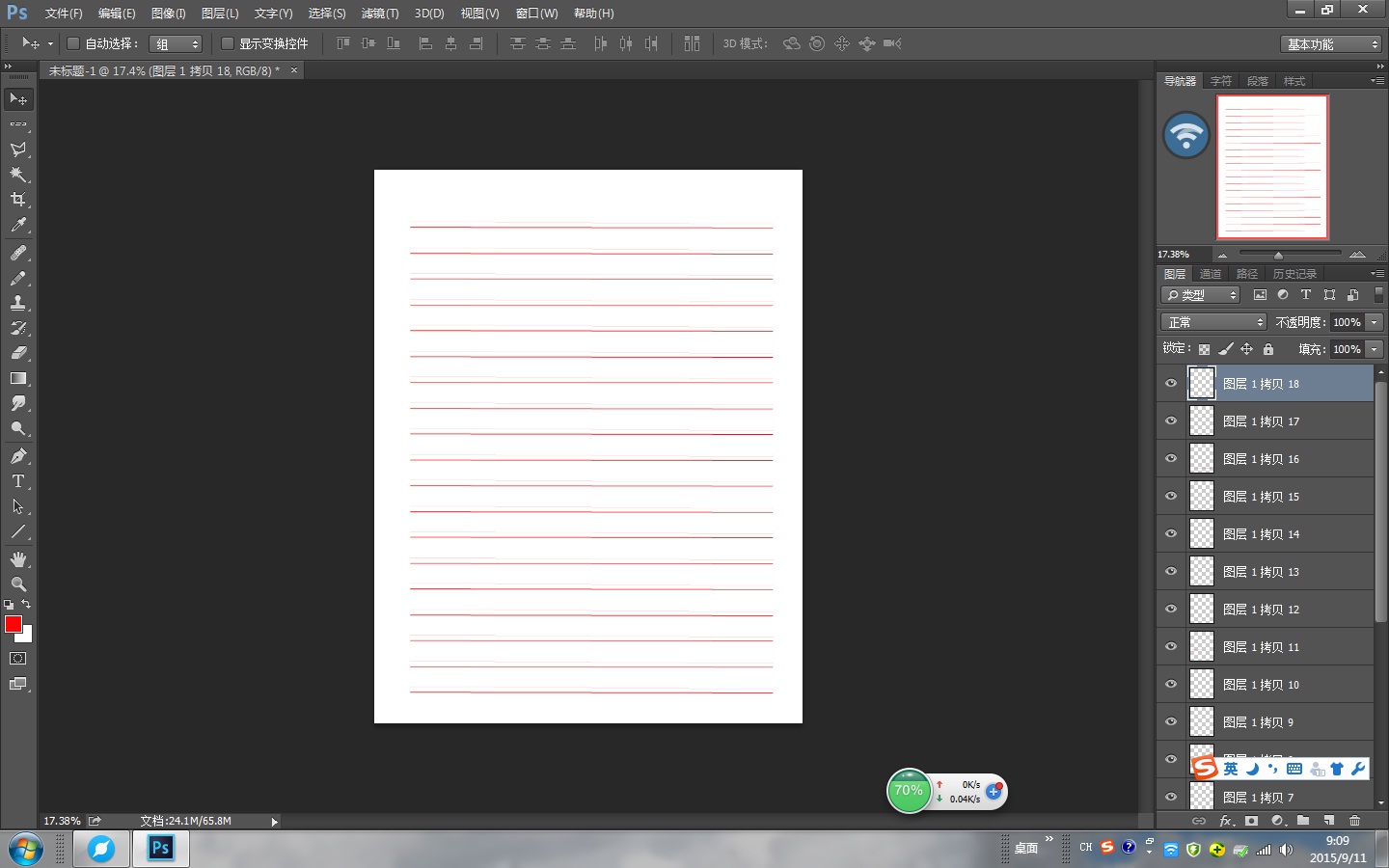Select the Crop tool
Screen dimensions: 1389x868
(x=18, y=200)
